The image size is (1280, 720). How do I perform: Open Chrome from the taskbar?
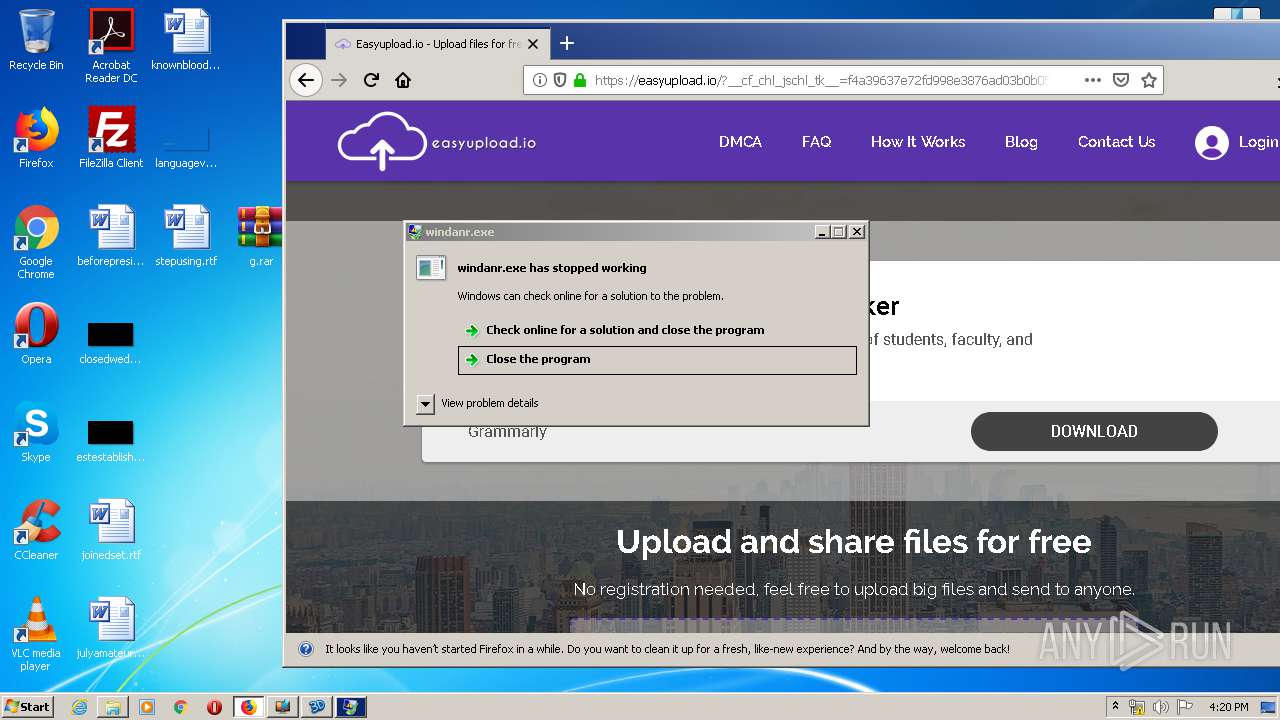click(180, 707)
